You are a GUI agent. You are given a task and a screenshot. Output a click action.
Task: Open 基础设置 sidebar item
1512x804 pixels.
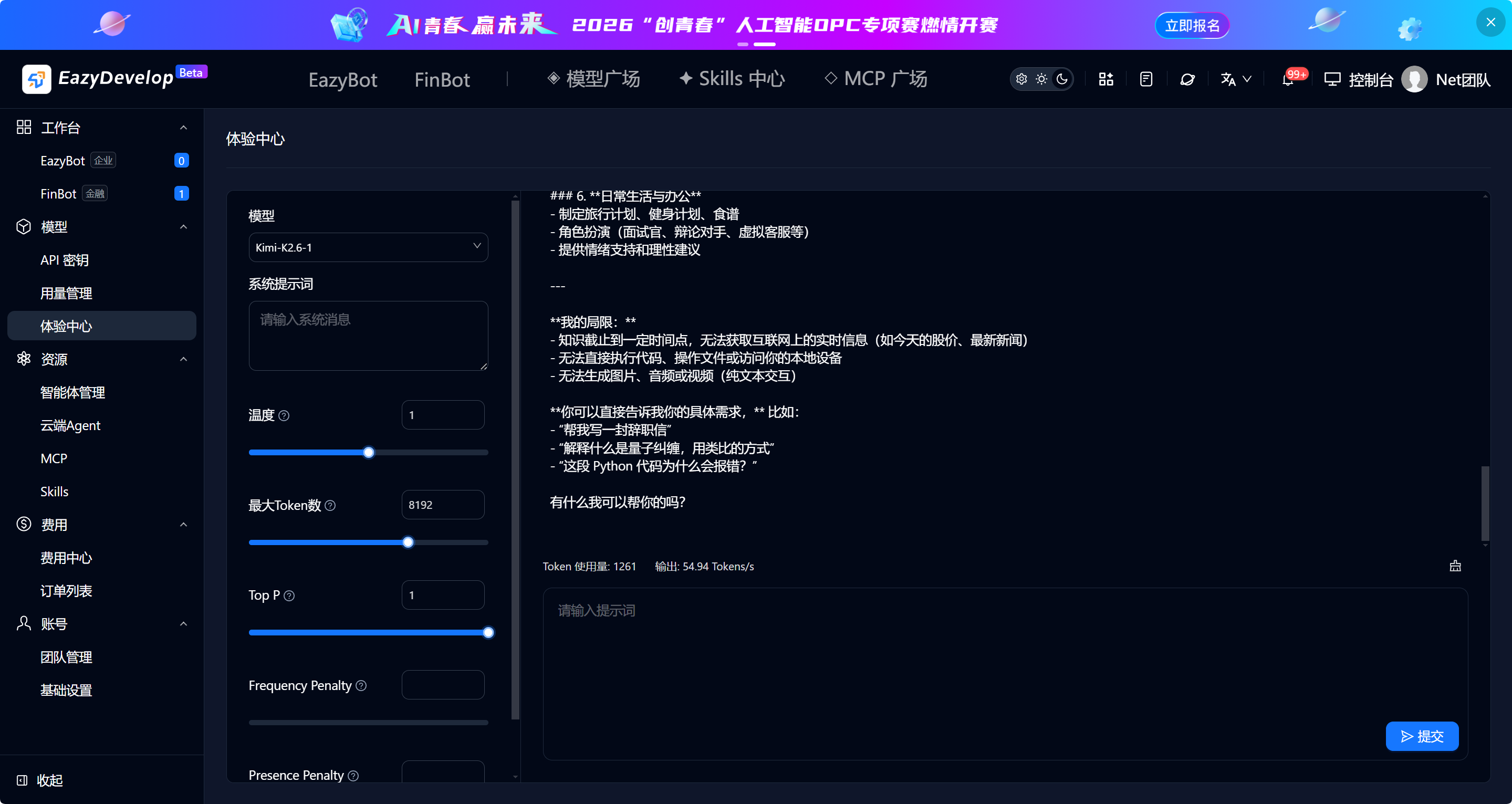(101, 690)
